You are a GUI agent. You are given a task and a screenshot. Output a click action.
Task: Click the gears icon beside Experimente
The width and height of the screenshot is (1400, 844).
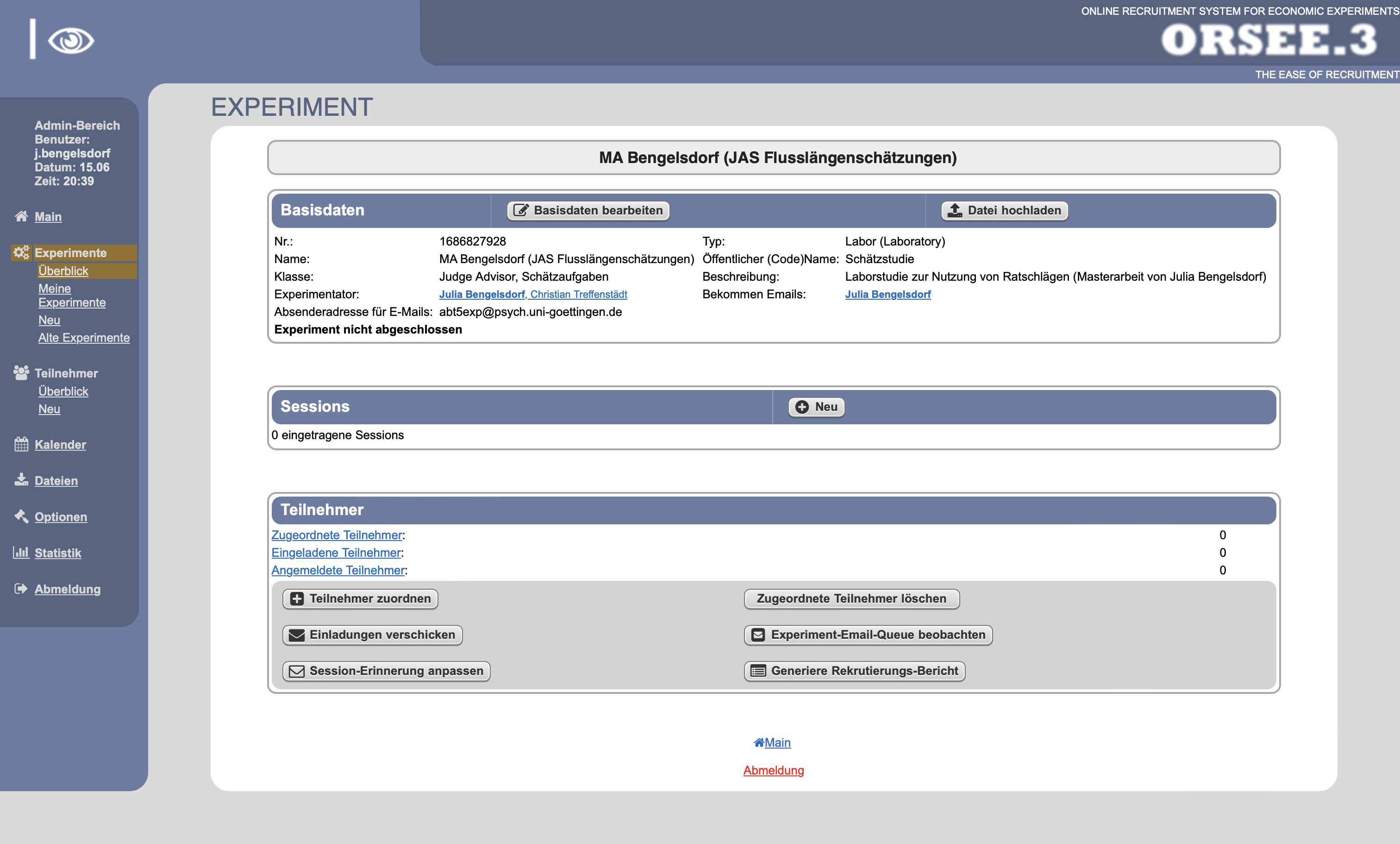pos(21,252)
